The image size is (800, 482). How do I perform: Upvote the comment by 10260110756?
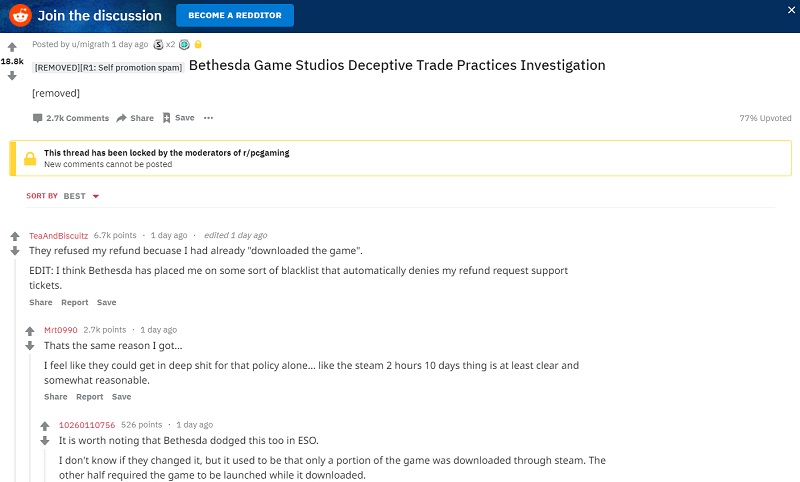[x=44, y=425]
